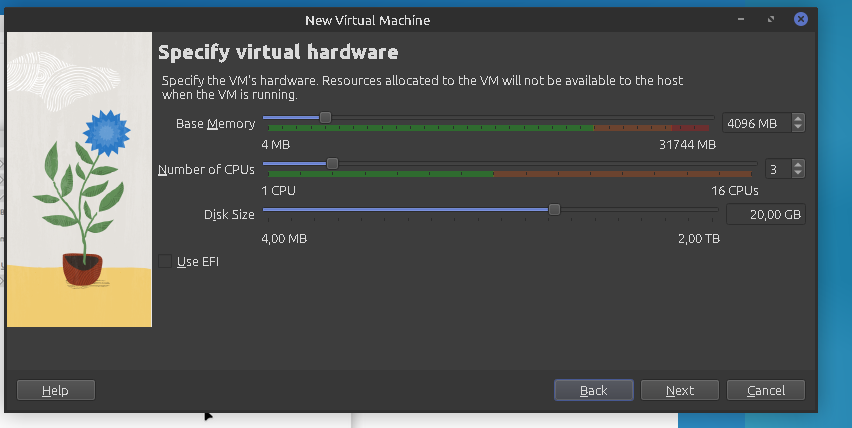The height and width of the screenshot is (428, 852).
Task: Select the Disk Size slider handle
Action: tap(554, 209)
